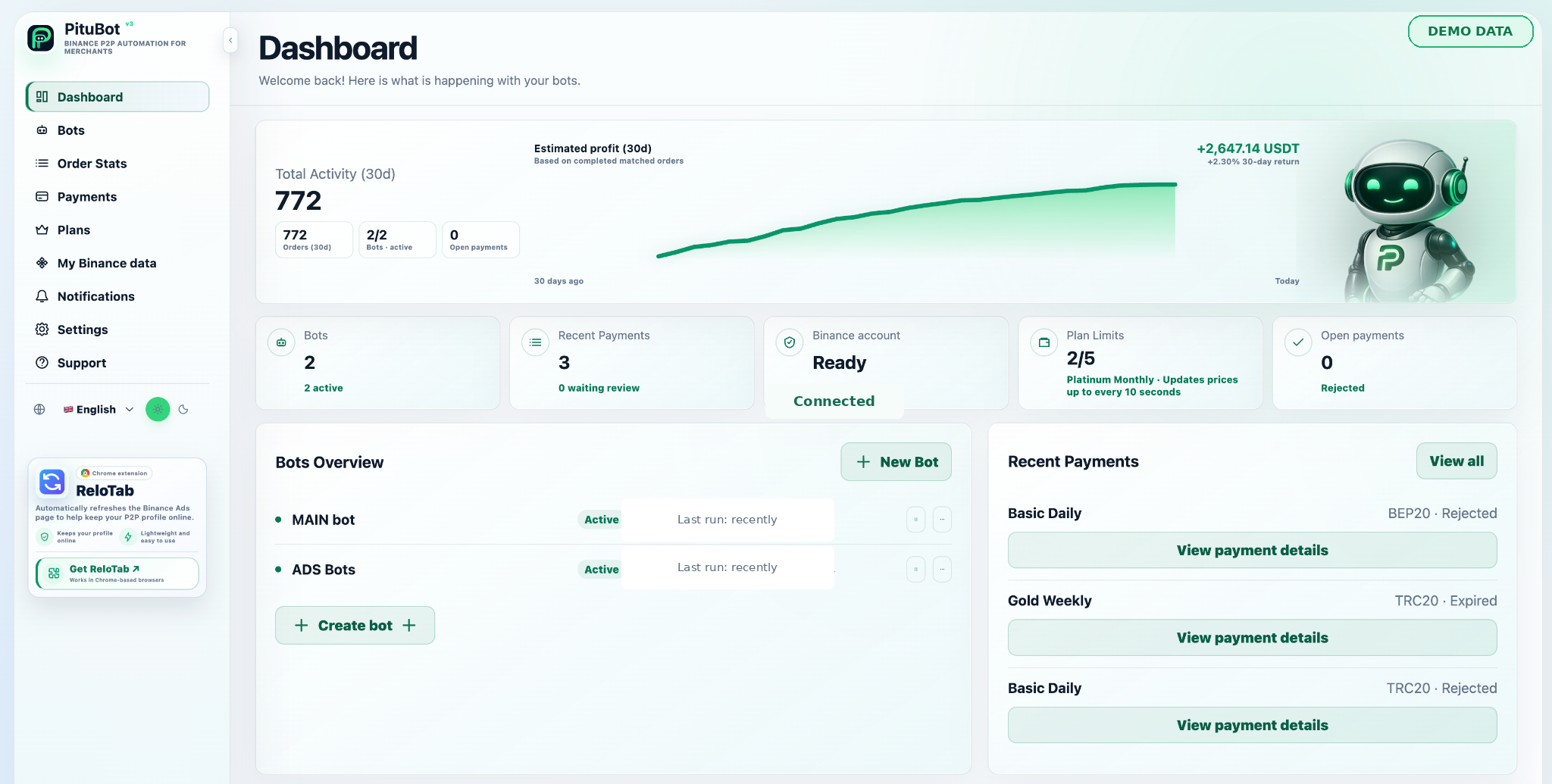Open the English language dropdown

[99, 409]
